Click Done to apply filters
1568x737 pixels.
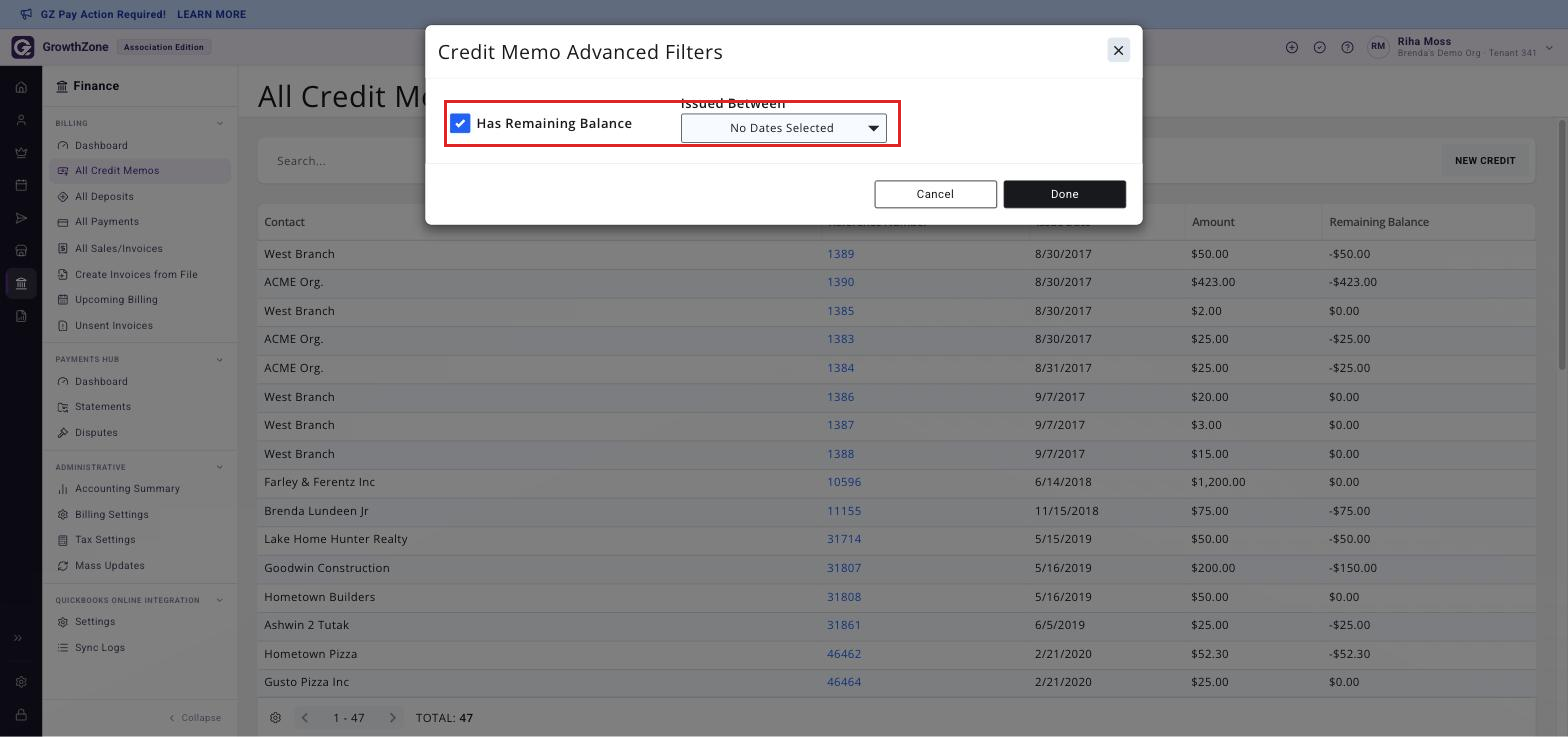point(1064,194)
